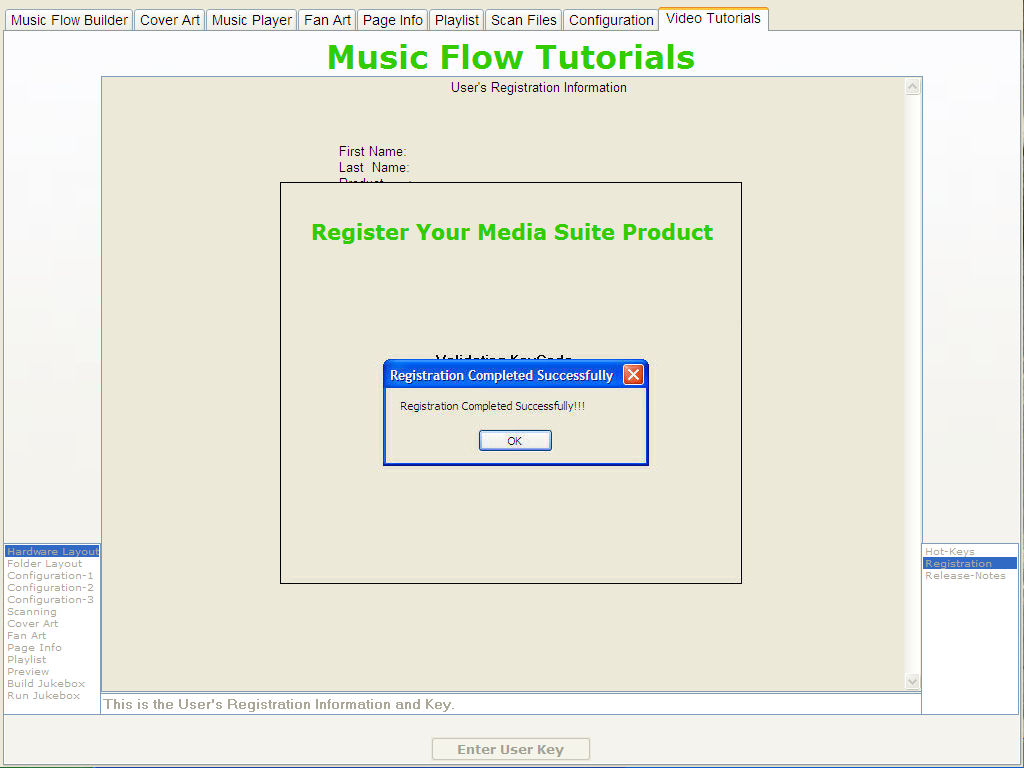Click OK in the registration success dialog

[515, 441]
